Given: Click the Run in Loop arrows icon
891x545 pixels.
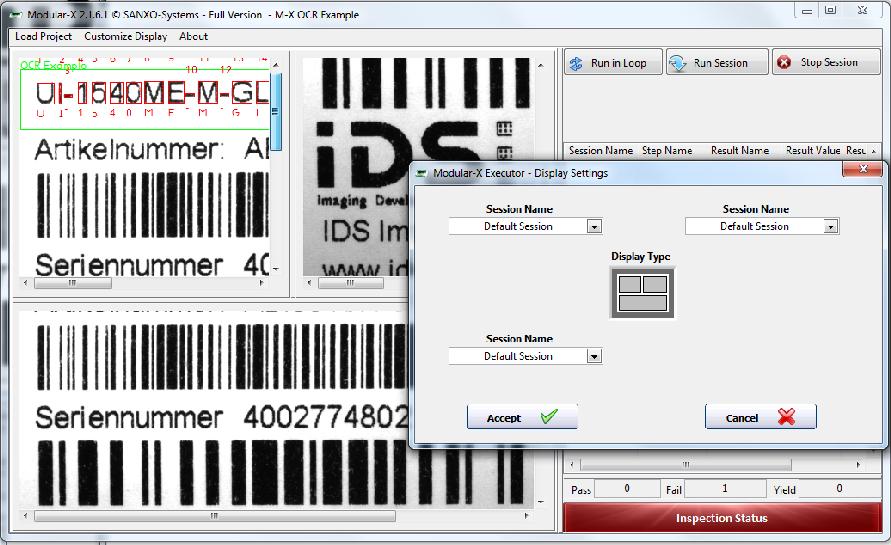Looking at the screenshot, I should point(576,63).
